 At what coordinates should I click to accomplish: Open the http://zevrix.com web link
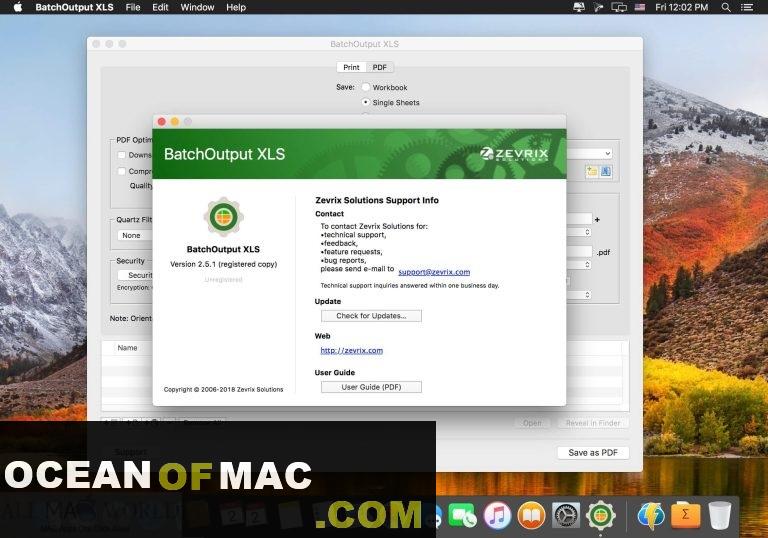(x=352, y=350)
